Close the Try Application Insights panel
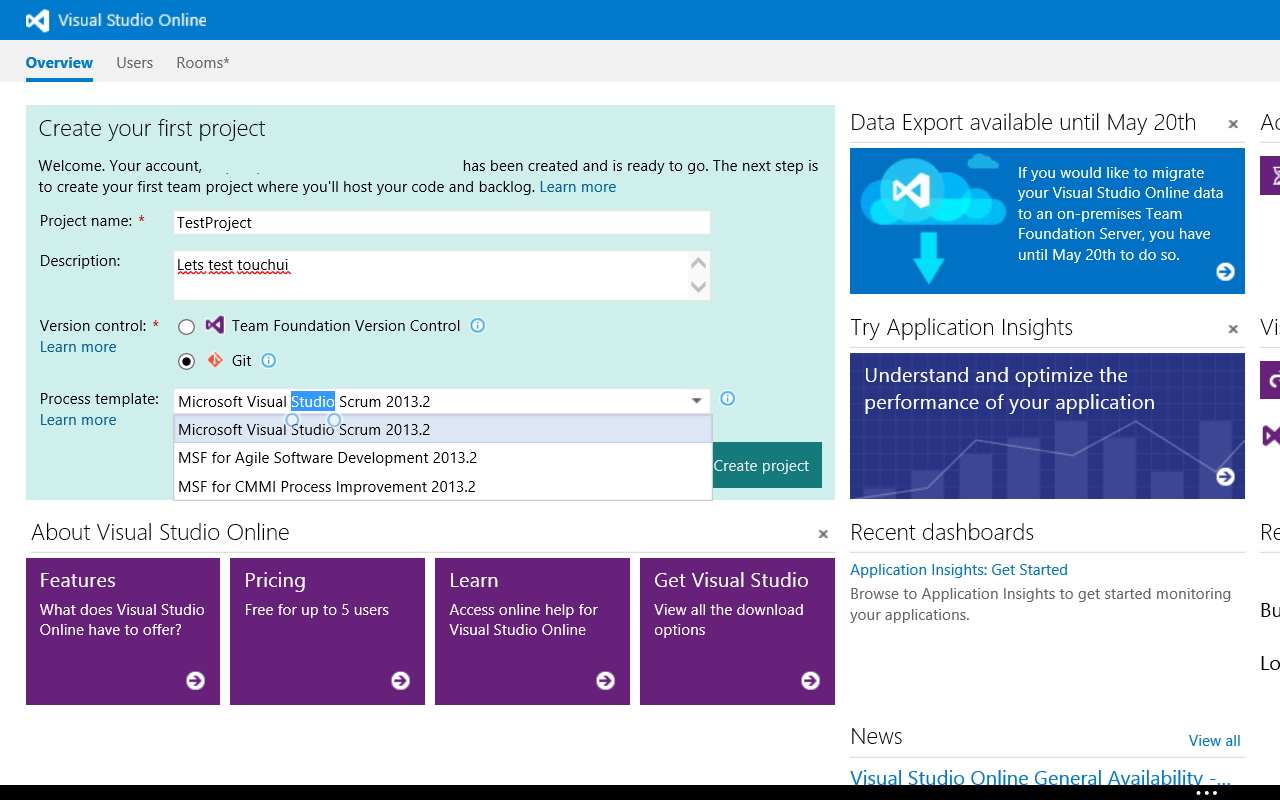The image size is (1280, 800). tap(1233, 329)
